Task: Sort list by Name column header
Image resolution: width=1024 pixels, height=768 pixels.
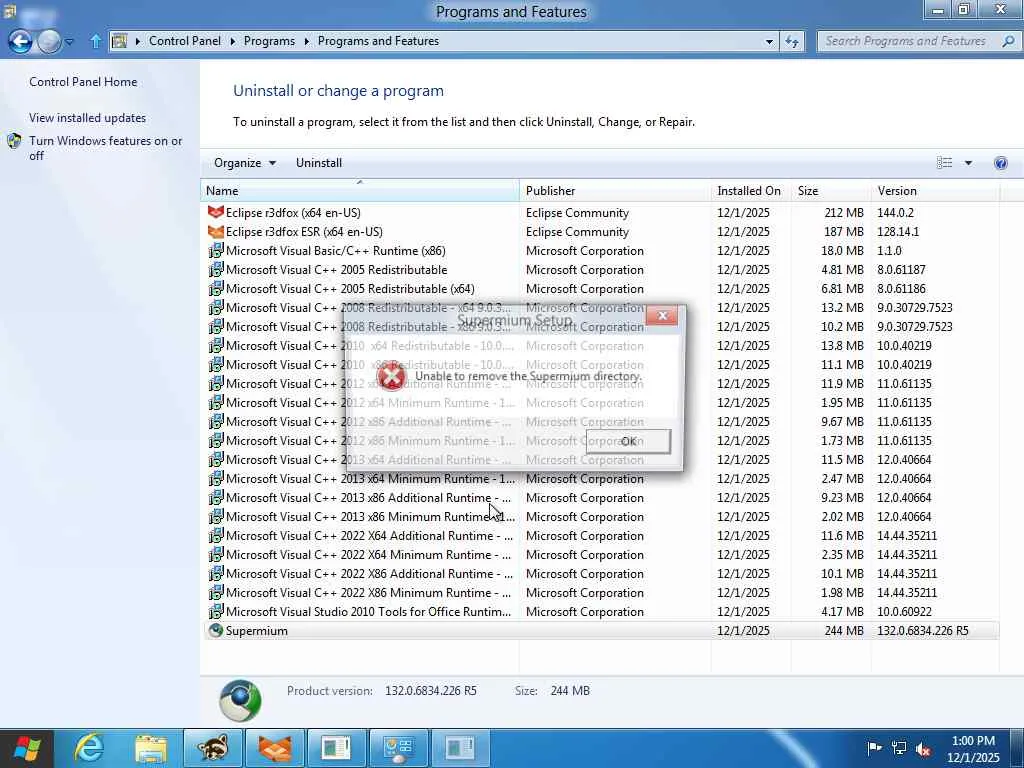Action: point(359,191)
